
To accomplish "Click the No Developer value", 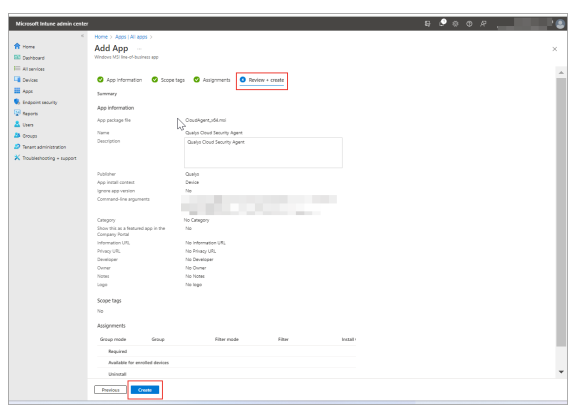I will pyautogui.click(x=199, y=259).
